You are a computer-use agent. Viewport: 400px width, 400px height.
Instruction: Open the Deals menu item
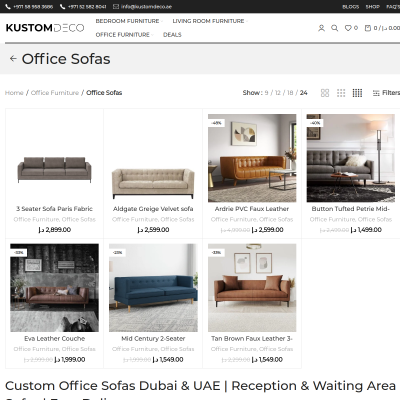point(172,35)
